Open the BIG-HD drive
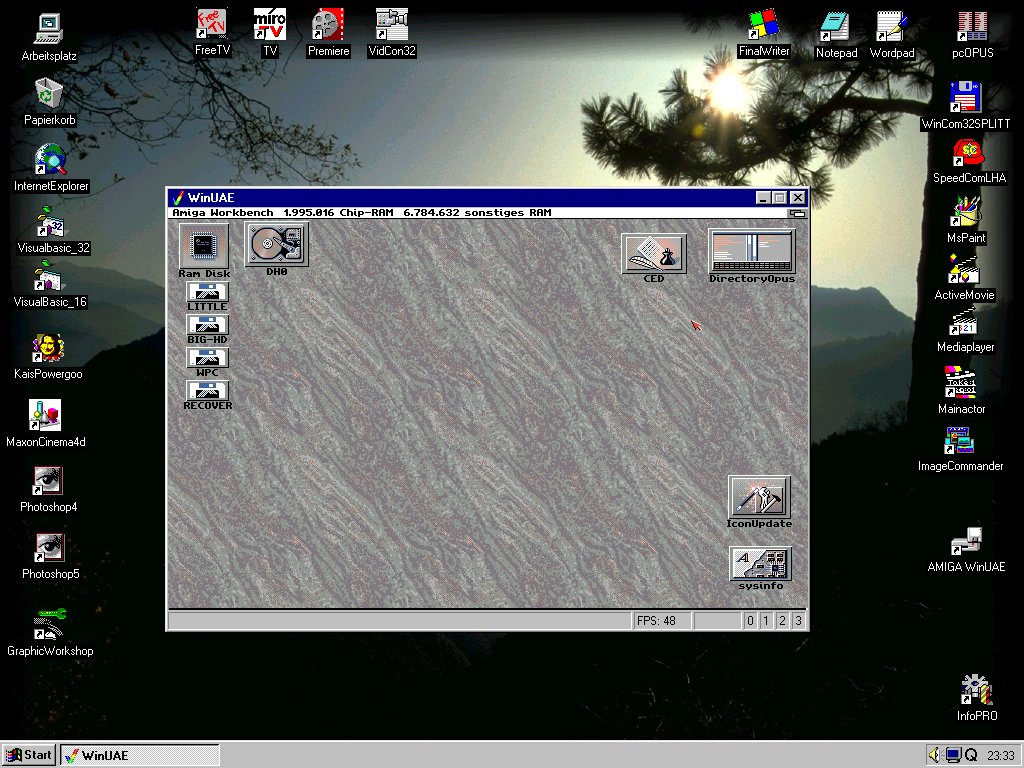The height and width of the screenshot is (768, 1024). [207, 325]
